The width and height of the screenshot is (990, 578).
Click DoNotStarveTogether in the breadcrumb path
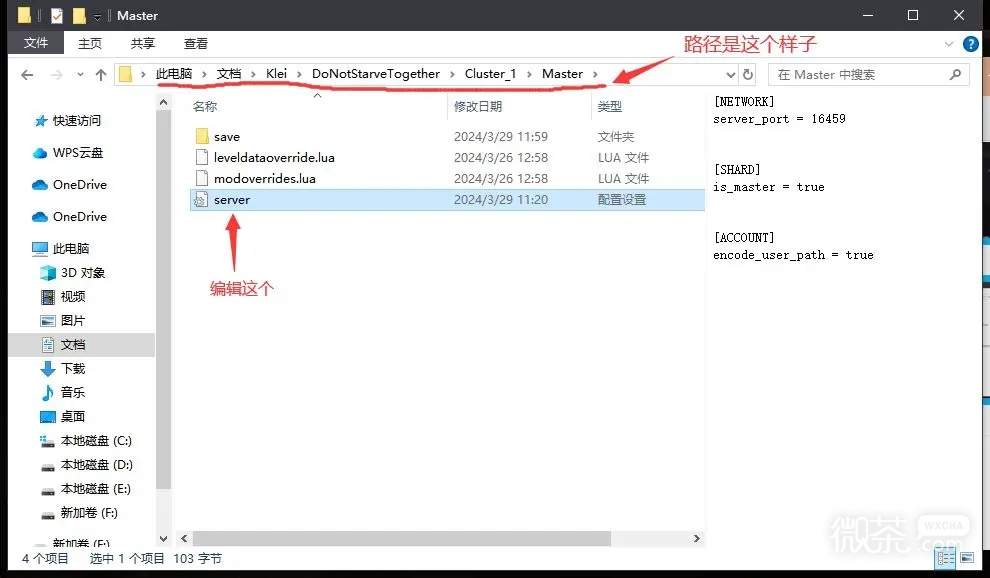[376, 74]
